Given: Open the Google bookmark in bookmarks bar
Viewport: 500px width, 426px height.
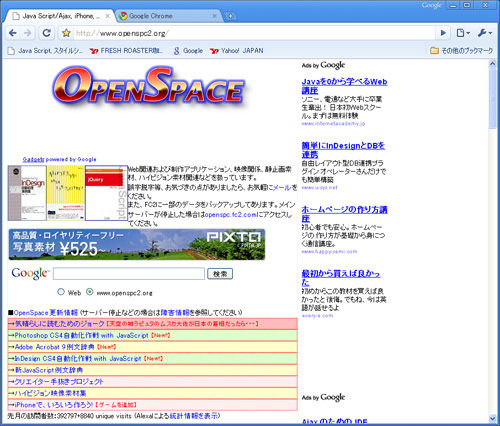Looking at the screenshot, I should click(188, 51).
